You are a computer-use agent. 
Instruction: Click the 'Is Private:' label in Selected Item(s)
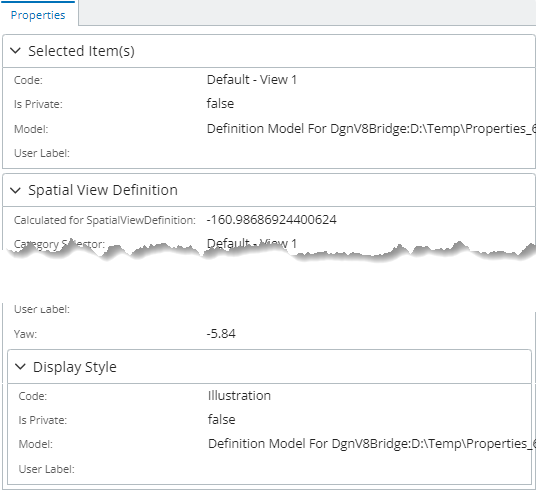(38, 104)
